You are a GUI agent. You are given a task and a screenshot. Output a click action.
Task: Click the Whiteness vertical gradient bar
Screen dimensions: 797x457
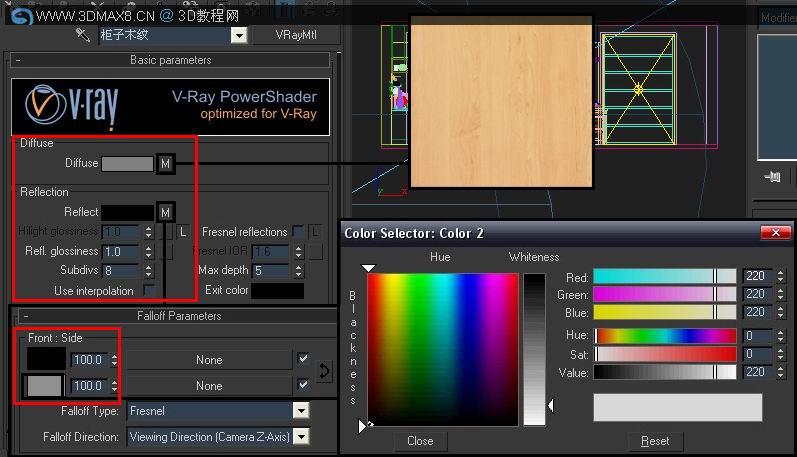point(534,349)
